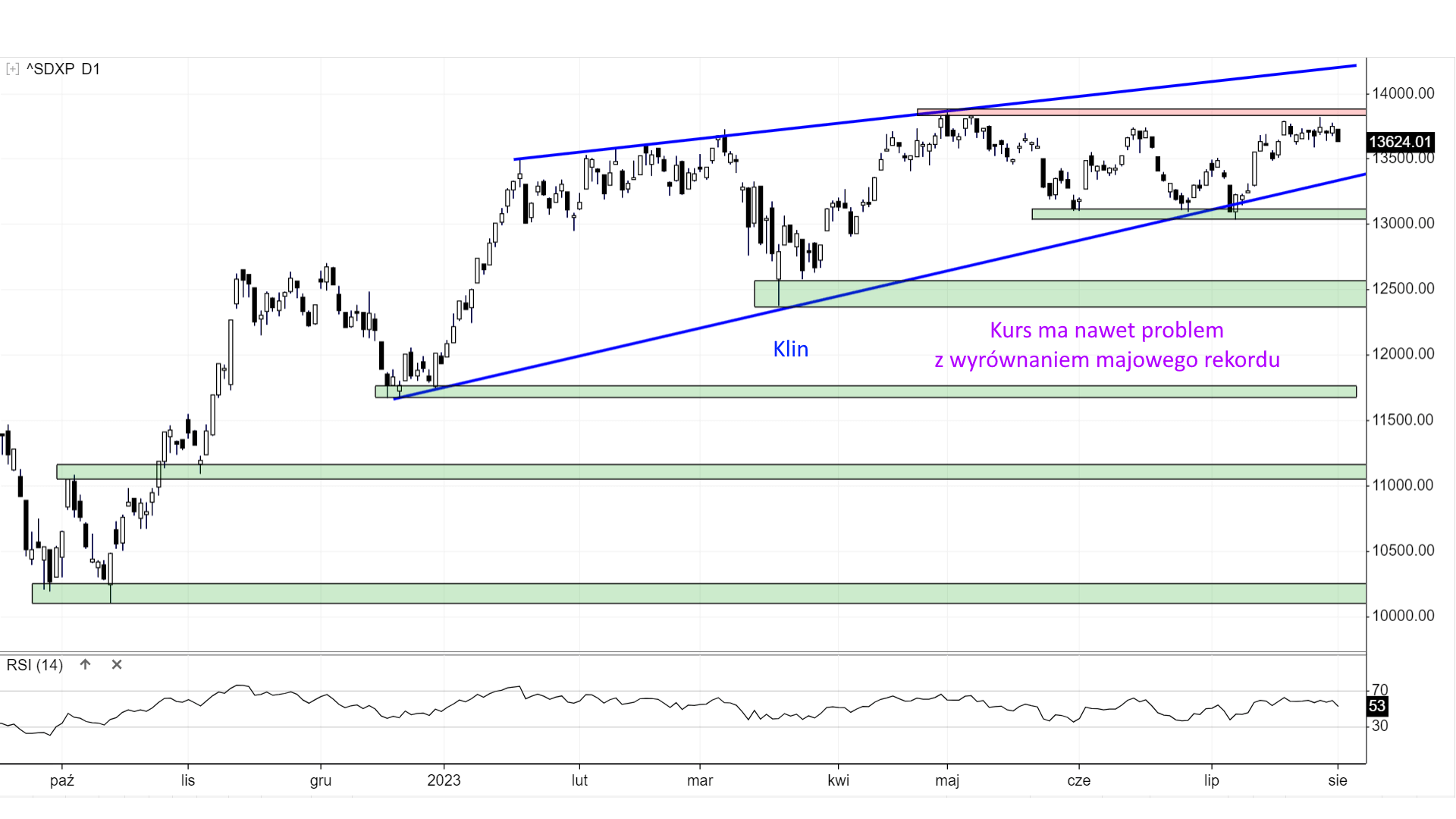
Task: Close the RSI (14) indicator panel
Action: [x=117, y=664]
